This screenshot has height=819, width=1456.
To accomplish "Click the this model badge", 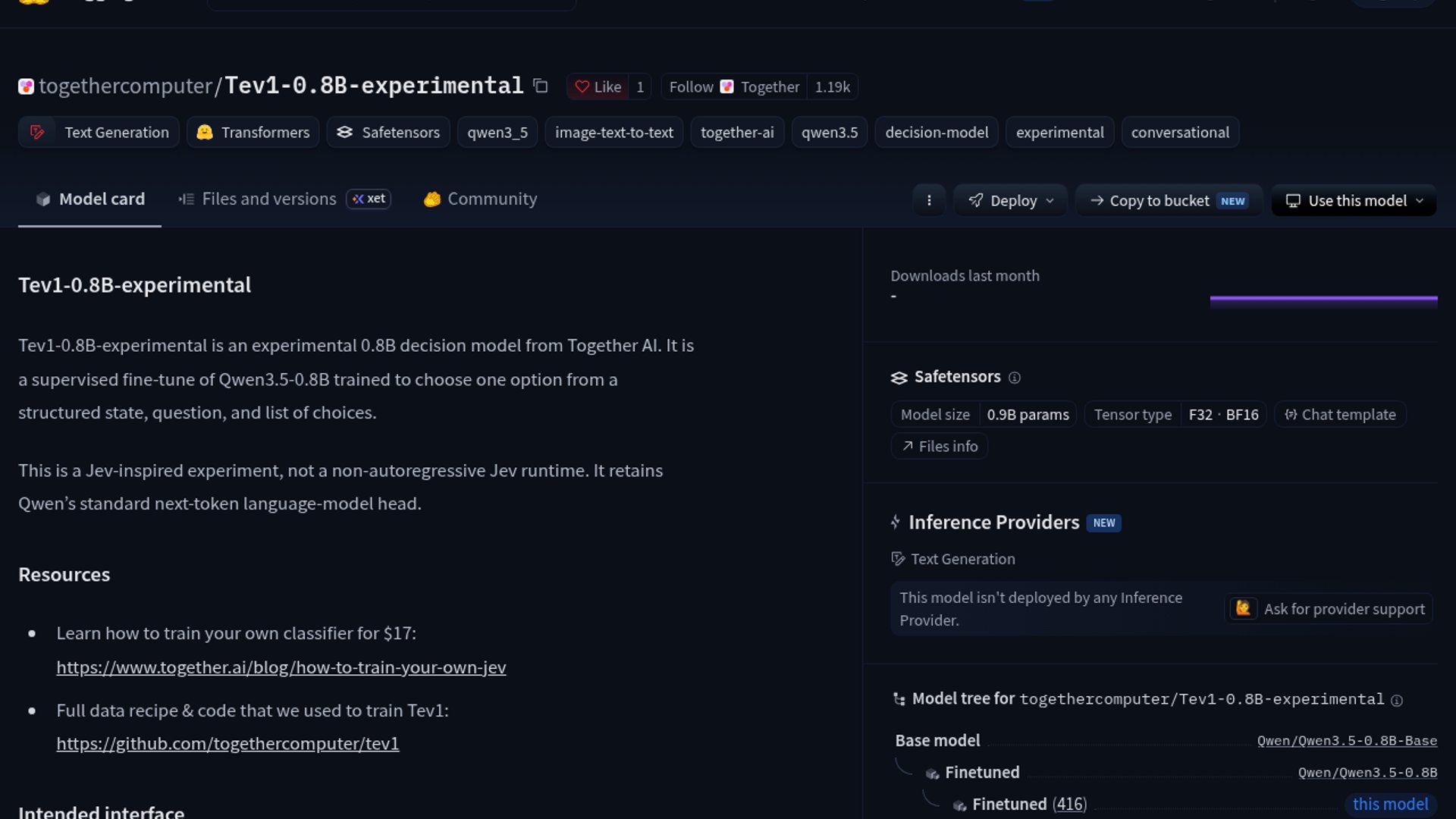I will (x=1391, y=805).
